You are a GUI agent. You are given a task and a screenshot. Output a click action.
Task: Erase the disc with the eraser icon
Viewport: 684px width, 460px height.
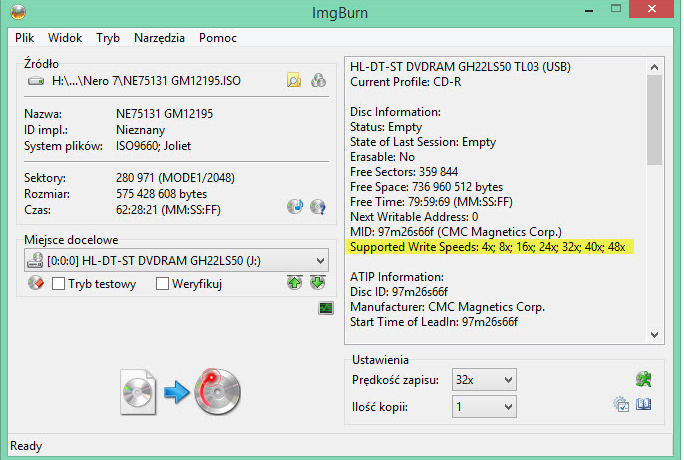pos(36,283)
